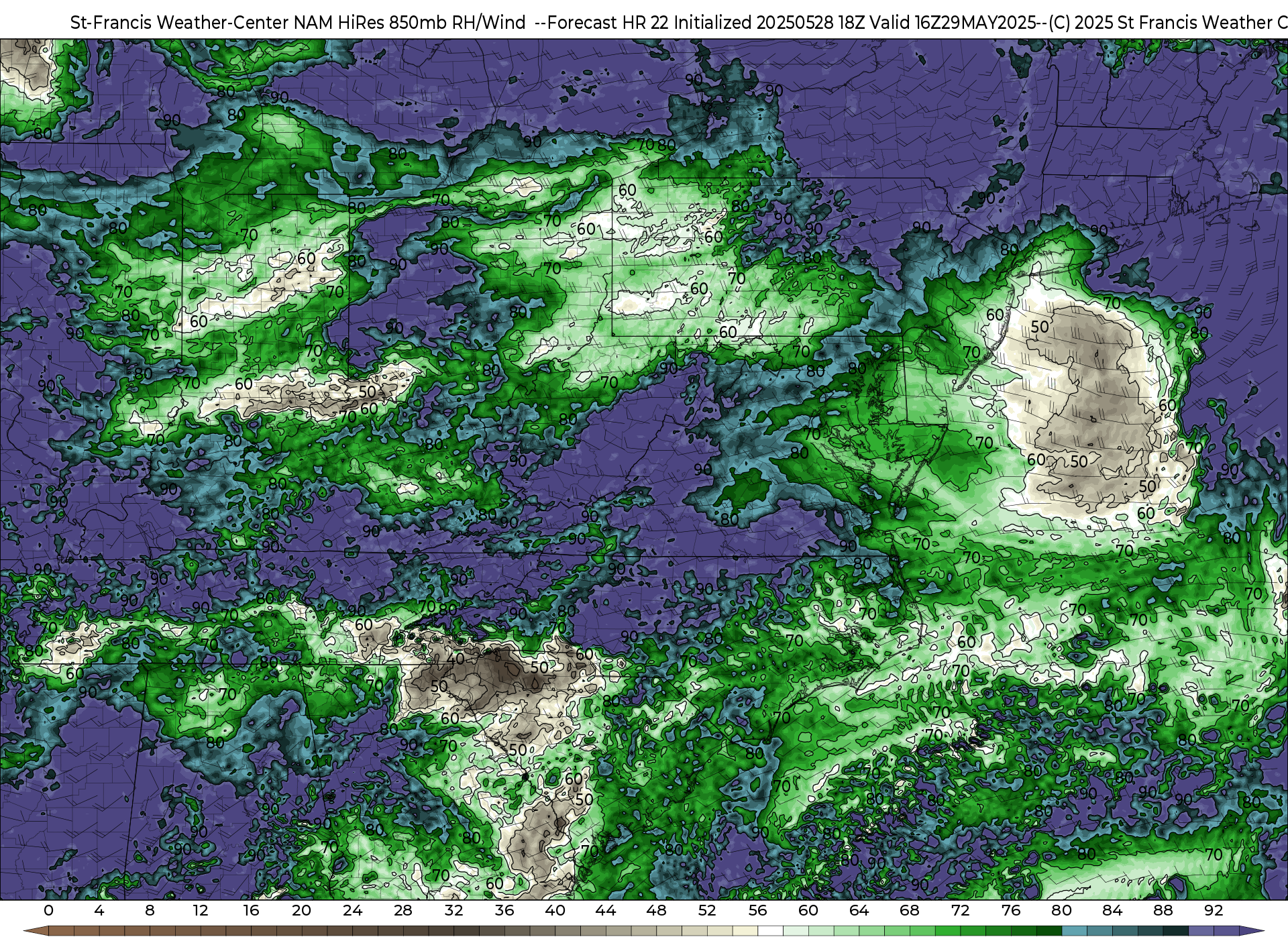Viewport: 1288px width, 939px height.
Task: Click the 'NAM HiRes 850mb RH/Wind' title text
Action: click(x=410, y=23)
